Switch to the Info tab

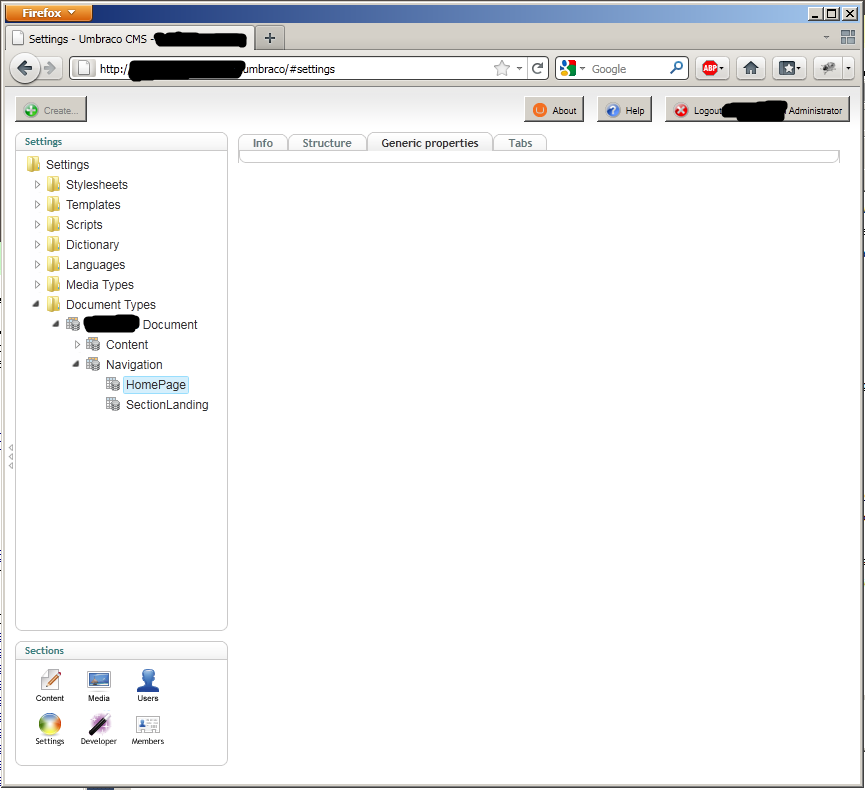[x=263, y=143]
